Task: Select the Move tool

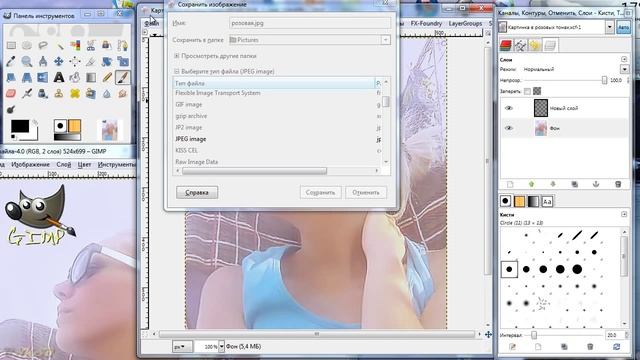Action: (59, 61)
